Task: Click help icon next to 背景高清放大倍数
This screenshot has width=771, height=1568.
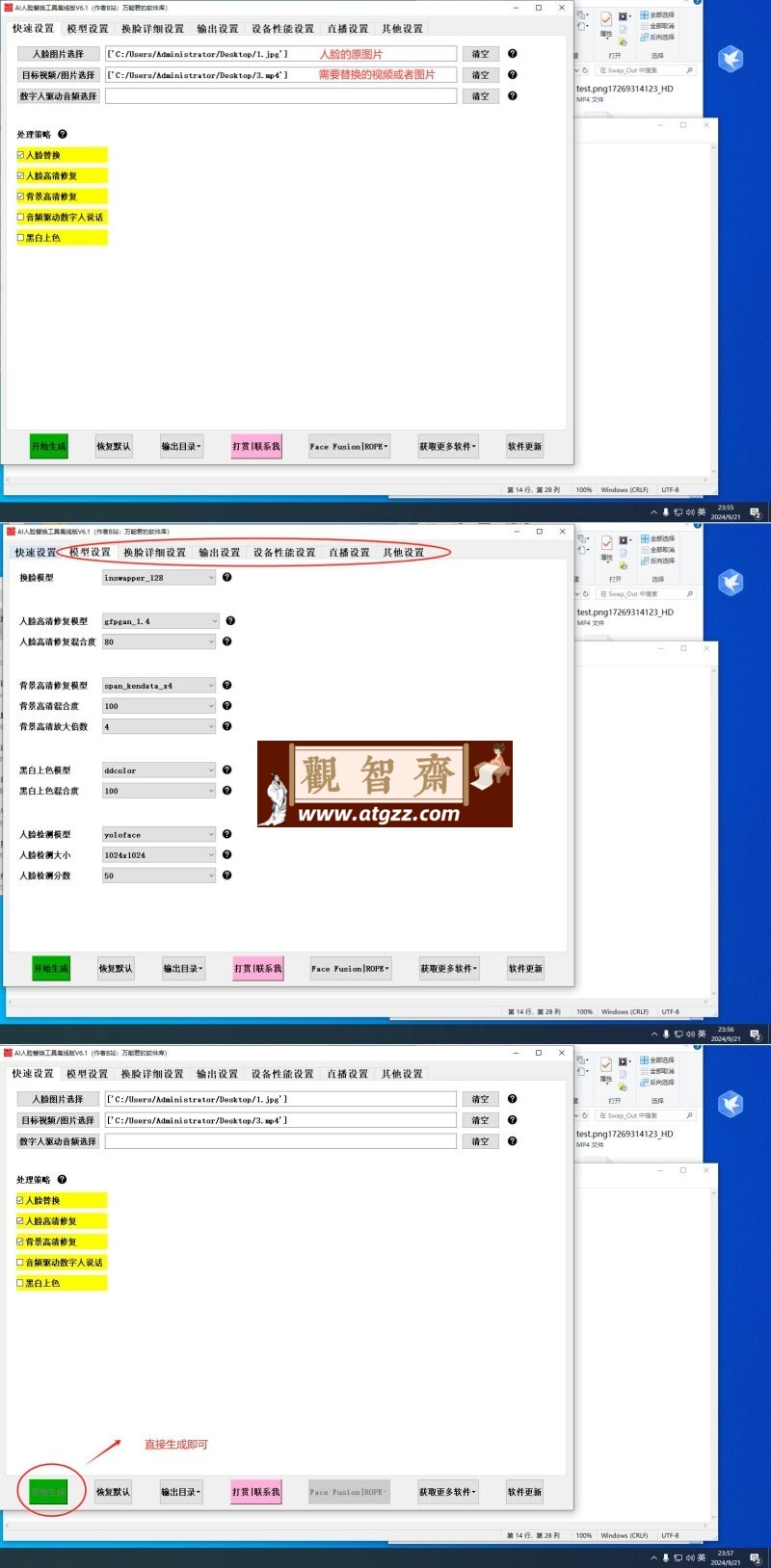Action: (x=227, y=726)
